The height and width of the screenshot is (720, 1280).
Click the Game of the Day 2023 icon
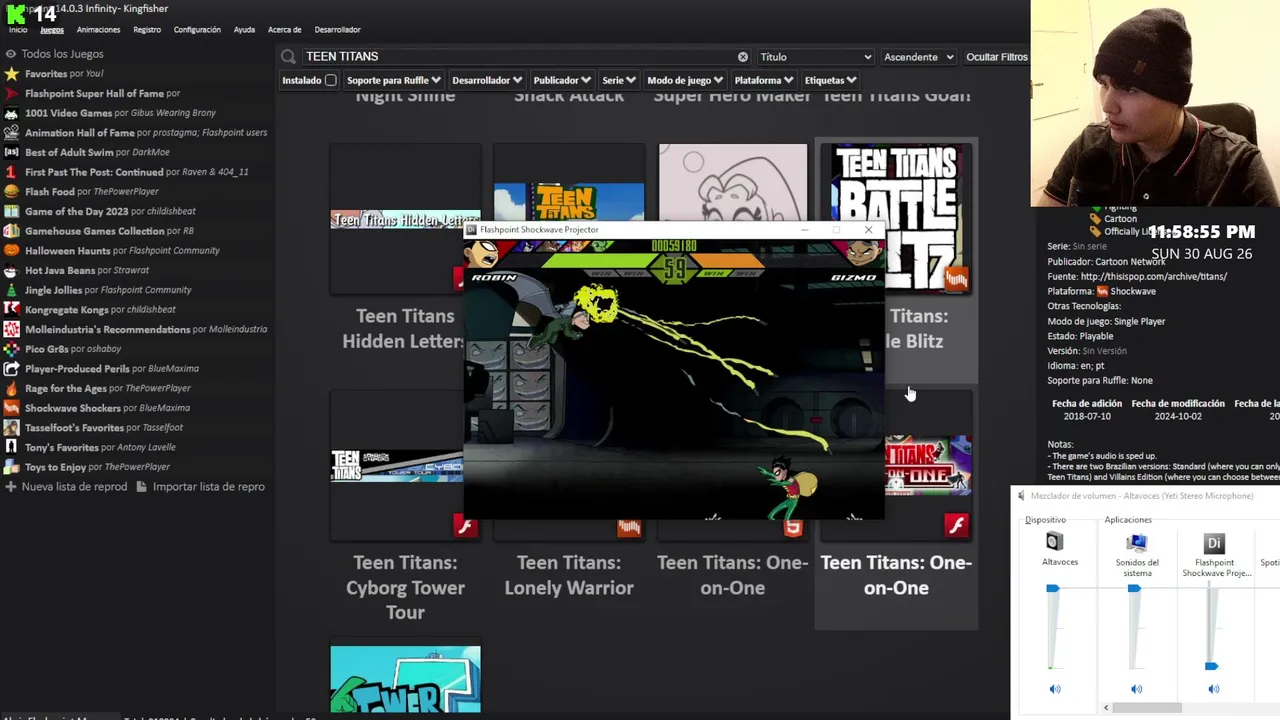11,211
